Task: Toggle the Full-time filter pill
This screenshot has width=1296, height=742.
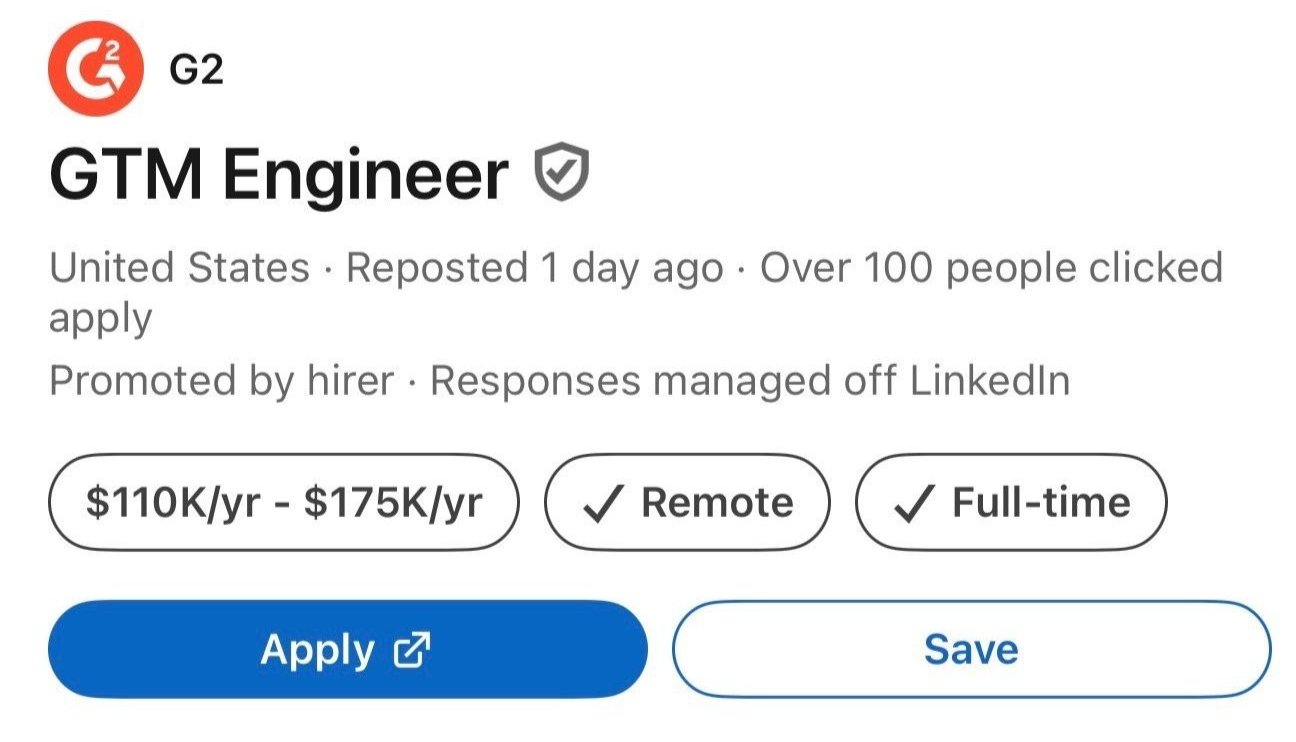Action: 1011,502
